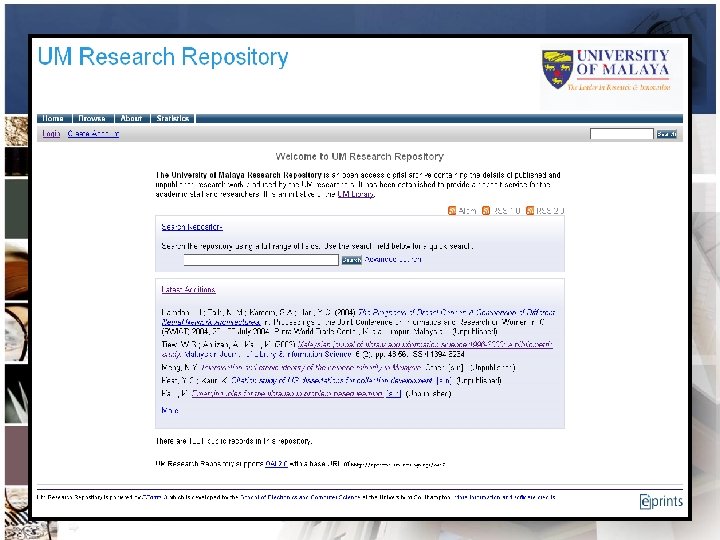Open the Browse menu
This screenshot has width=720, height=540.
(x=92, y=118)
